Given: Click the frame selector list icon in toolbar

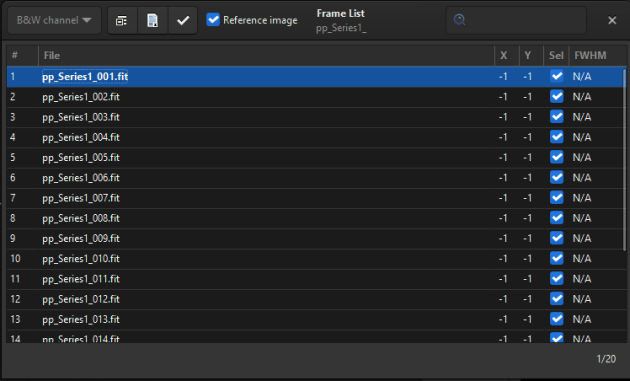Looking at the screenshot, I should (122, 20).
